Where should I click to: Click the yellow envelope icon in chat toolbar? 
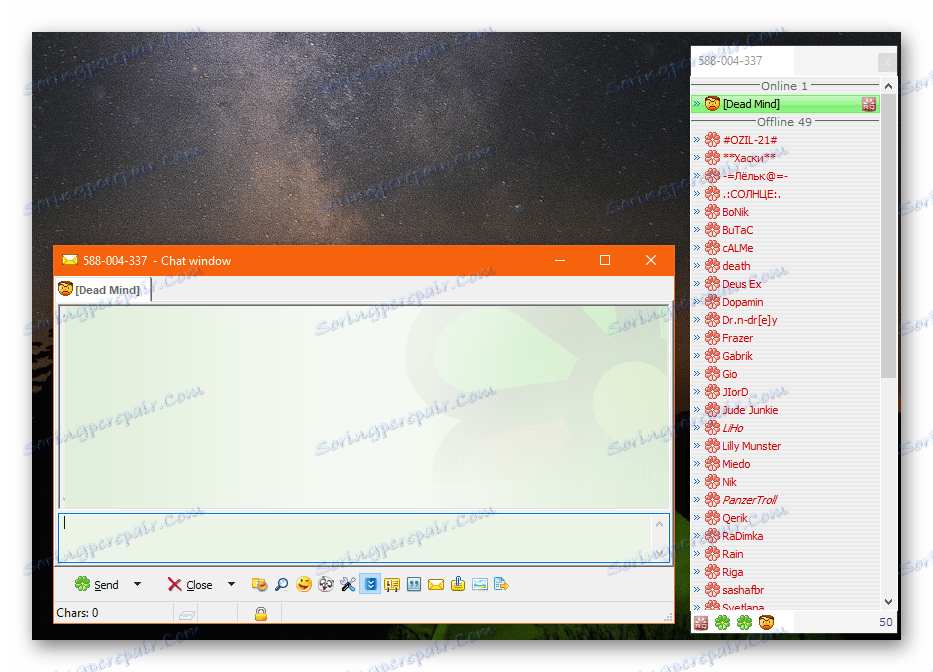point(436,585)
